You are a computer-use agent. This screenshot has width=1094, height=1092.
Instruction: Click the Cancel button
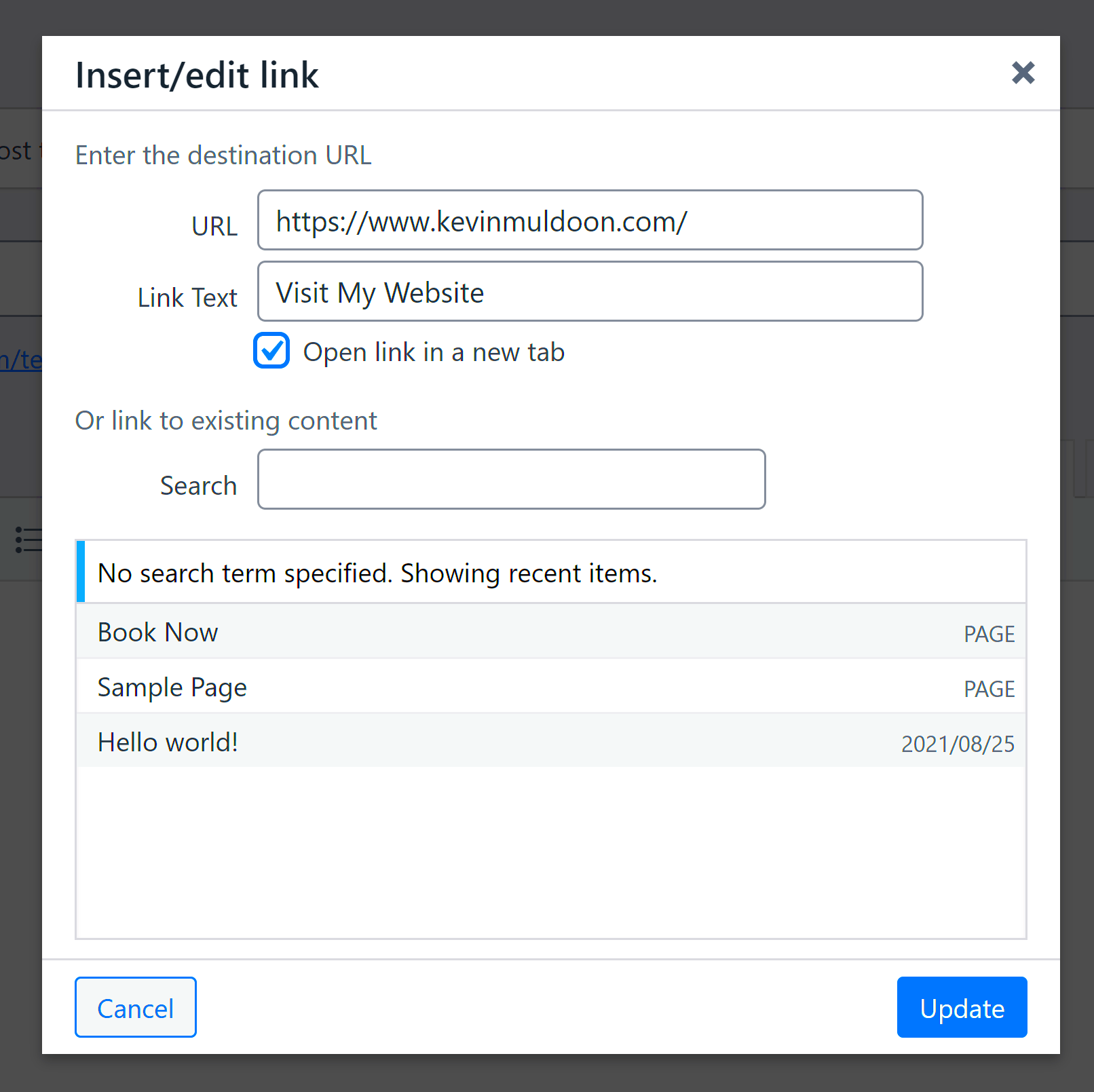136,1007
